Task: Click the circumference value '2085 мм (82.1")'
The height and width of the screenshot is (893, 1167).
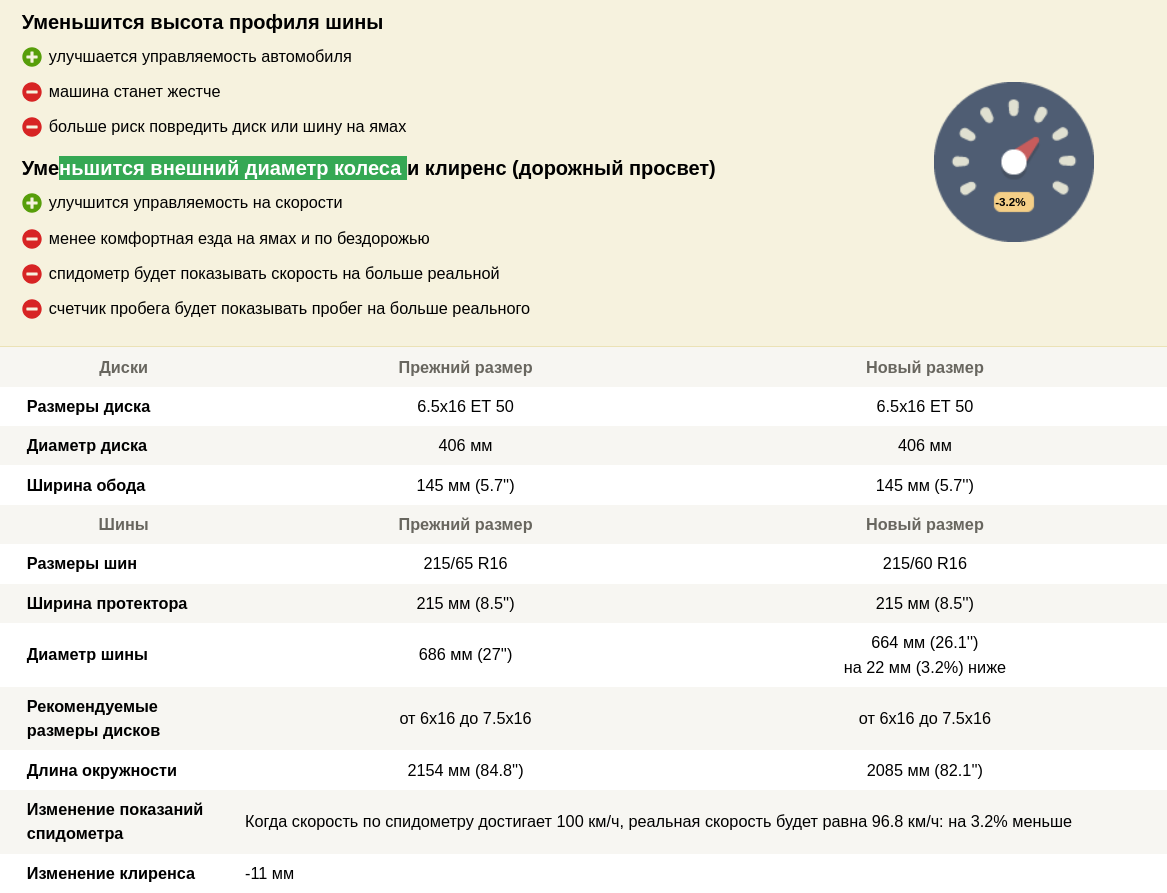Action: [924, 771]
